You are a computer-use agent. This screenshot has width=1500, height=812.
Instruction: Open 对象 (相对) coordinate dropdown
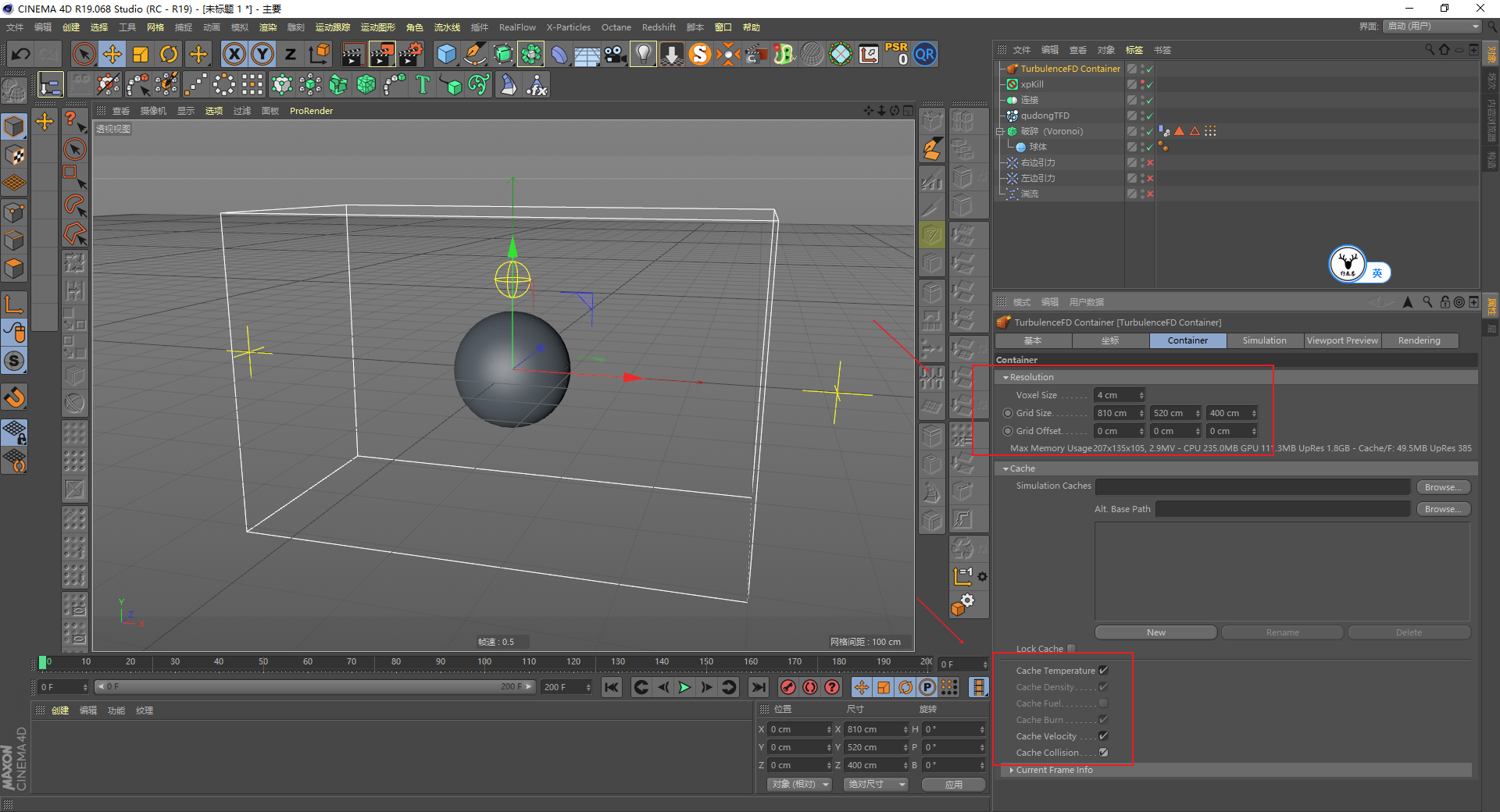tap(799, 785)
